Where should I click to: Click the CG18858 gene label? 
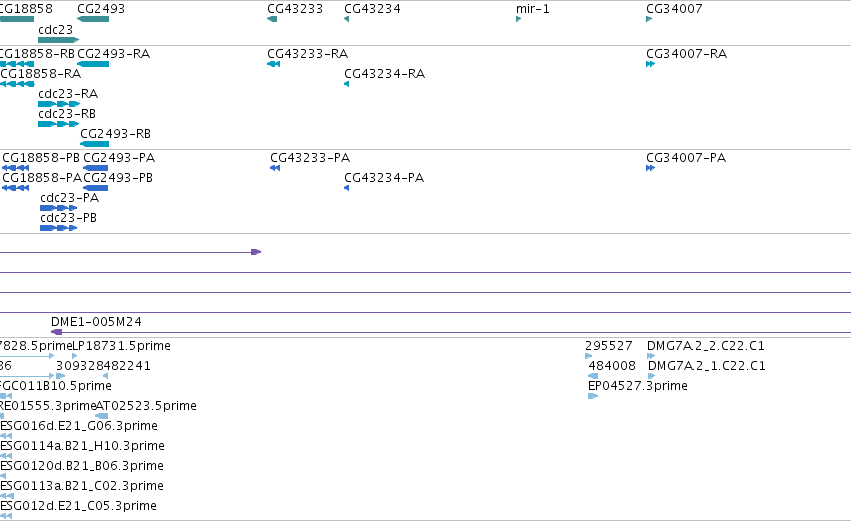pos(26,9)
